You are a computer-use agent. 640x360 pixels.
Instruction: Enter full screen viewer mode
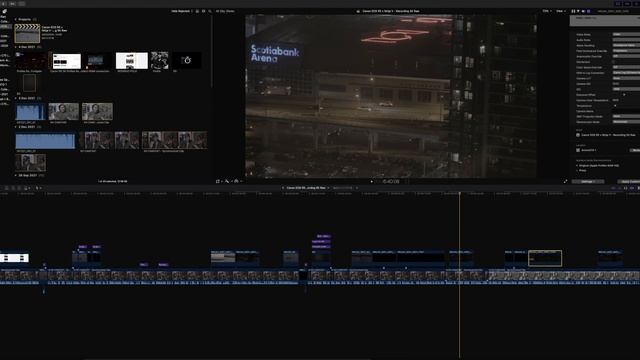coord(565,181)
